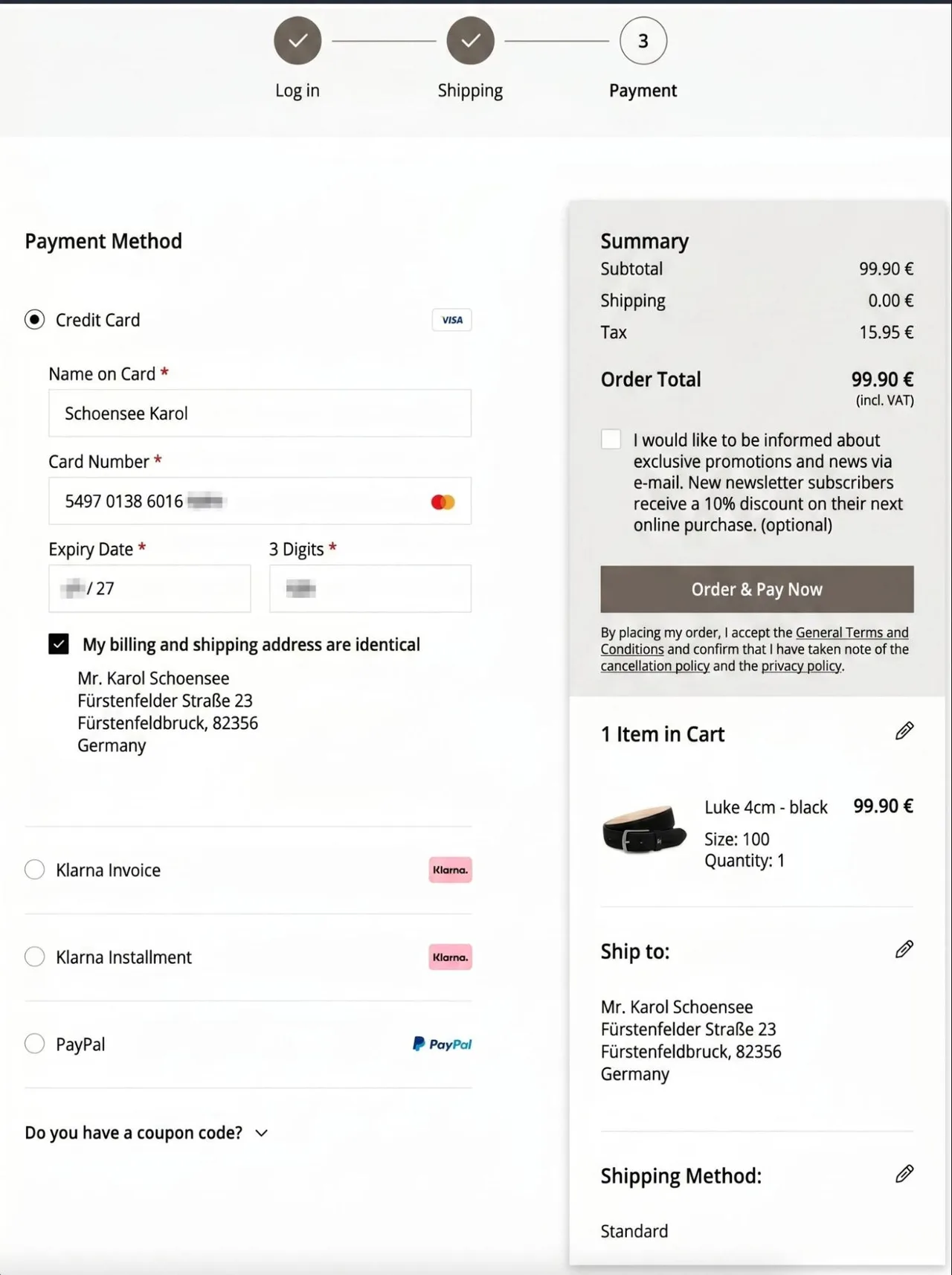Image resolution: width=952 pixels, height=1275 pixels.
Task: Click the Klarna badge beside Klarna Invoice
Action: click(451, 870)
